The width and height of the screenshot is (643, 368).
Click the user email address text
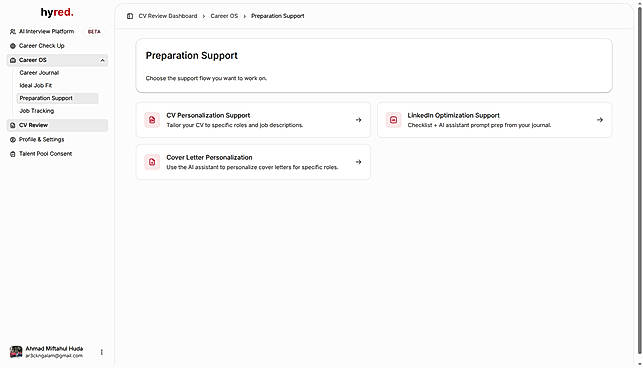click(x=54, y=356)
